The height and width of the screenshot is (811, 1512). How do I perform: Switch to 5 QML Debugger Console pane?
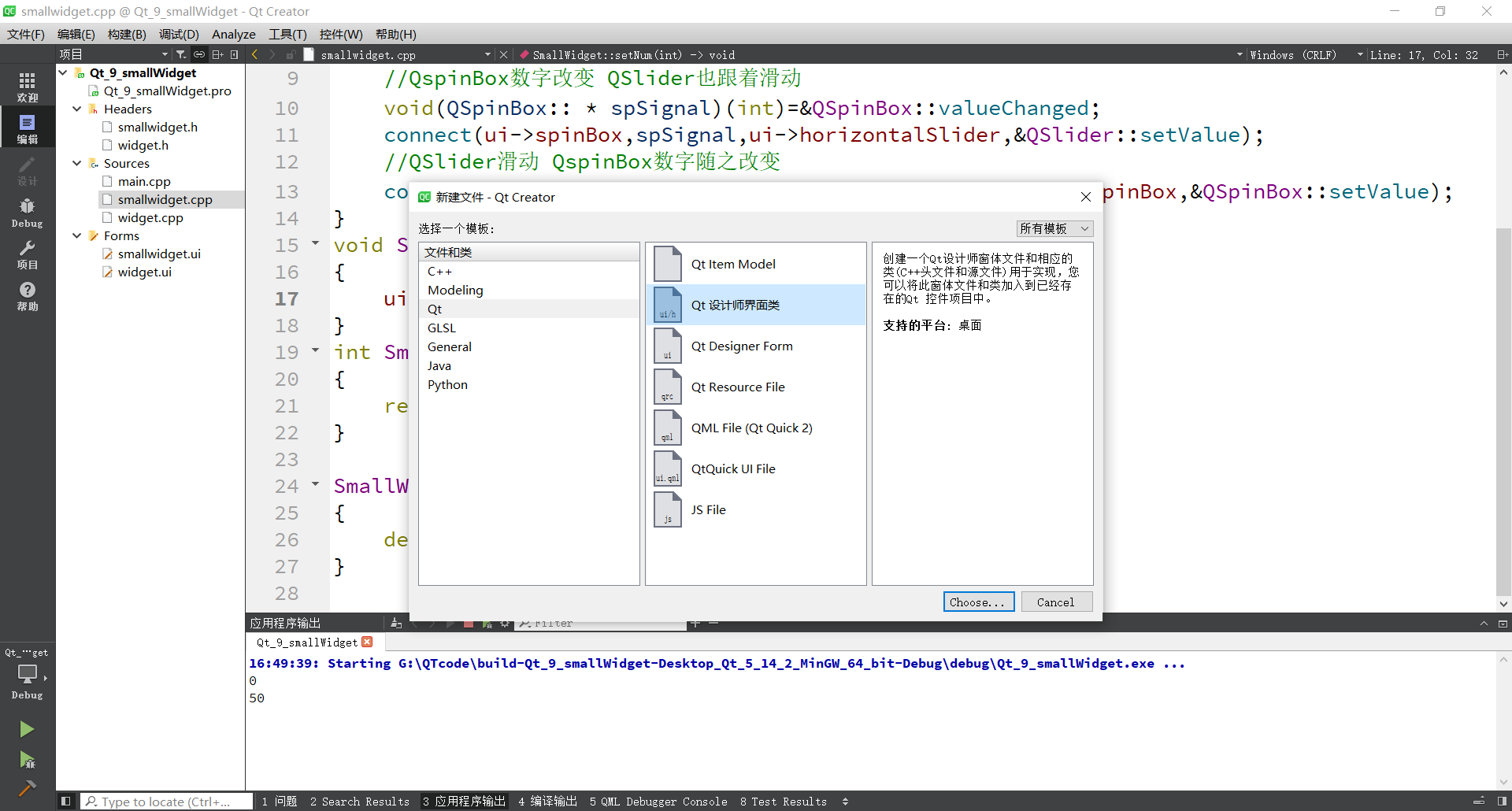click(658, 802)
